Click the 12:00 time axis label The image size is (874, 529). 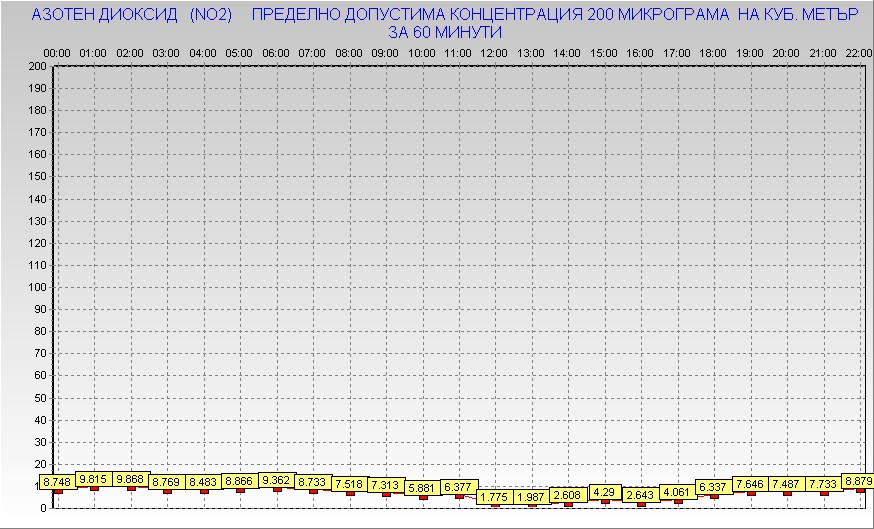494,52
